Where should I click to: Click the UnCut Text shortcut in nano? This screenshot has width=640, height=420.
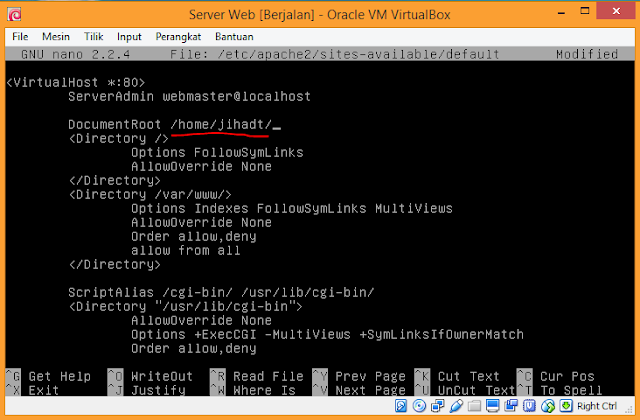click(465, 390)
